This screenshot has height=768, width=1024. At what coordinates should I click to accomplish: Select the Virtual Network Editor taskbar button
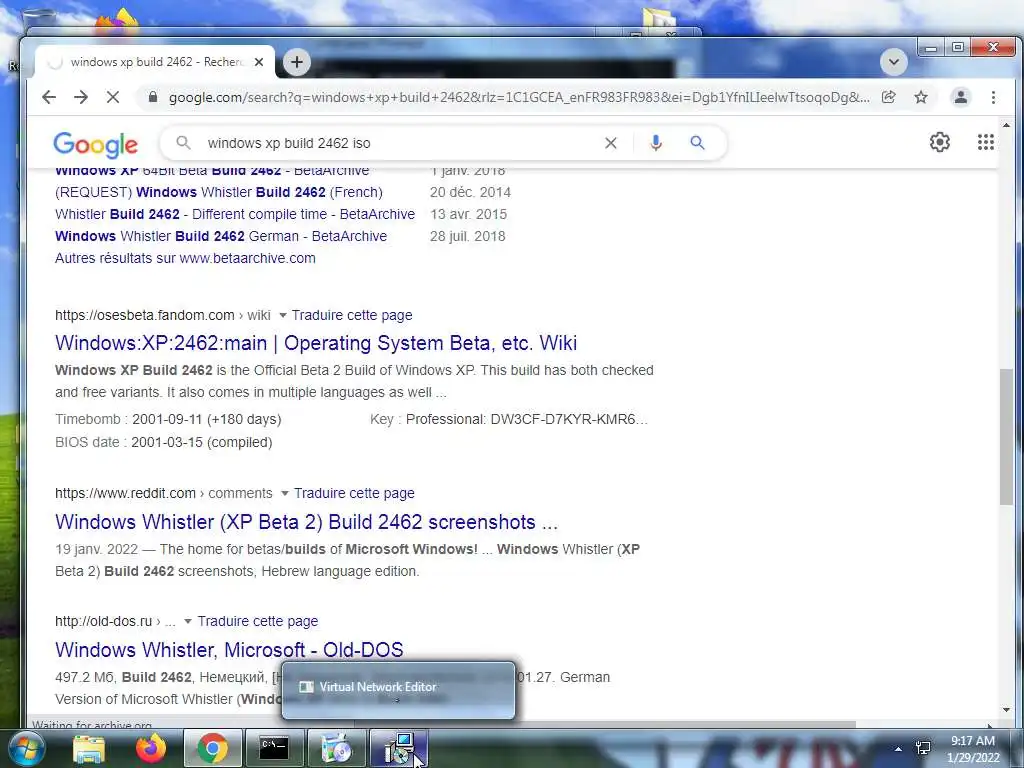click(x=399, y=748)
